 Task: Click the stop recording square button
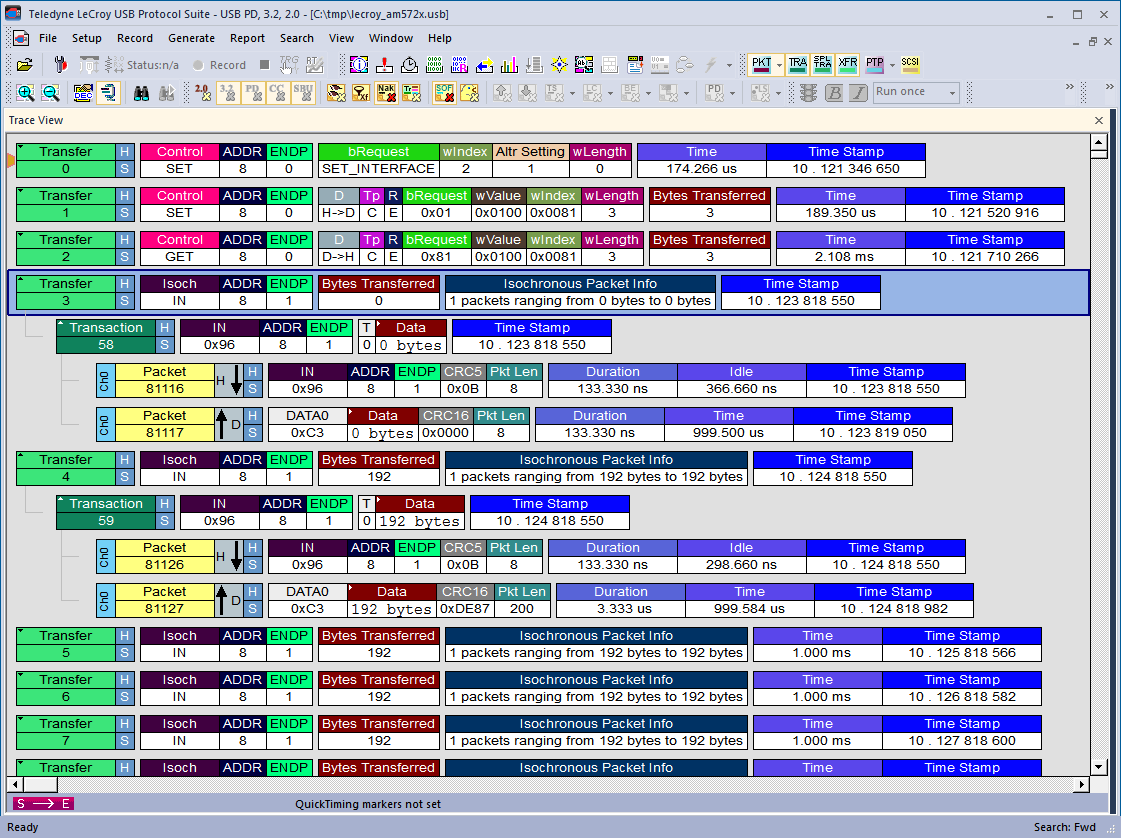(264, 65)
